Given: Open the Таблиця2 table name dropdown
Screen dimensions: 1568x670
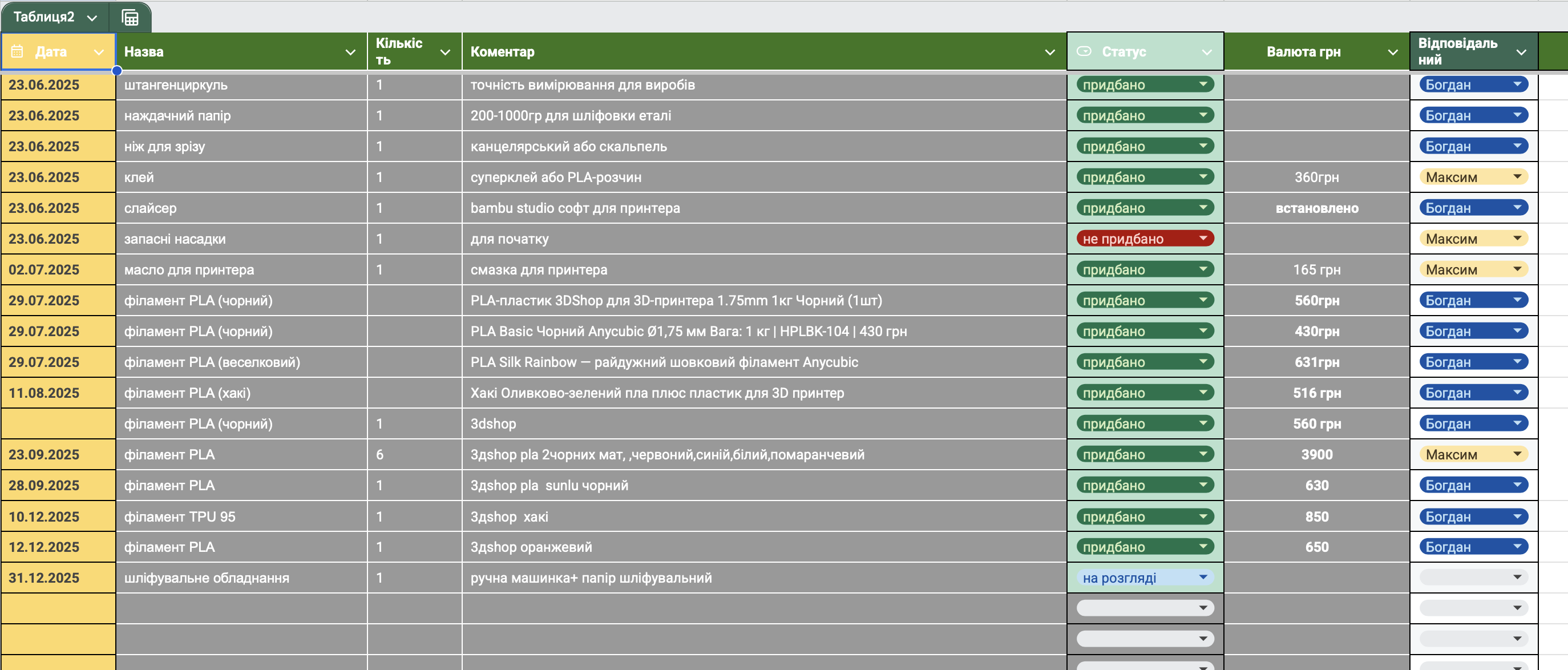Looking at the screenshot, I should [92, 18].
